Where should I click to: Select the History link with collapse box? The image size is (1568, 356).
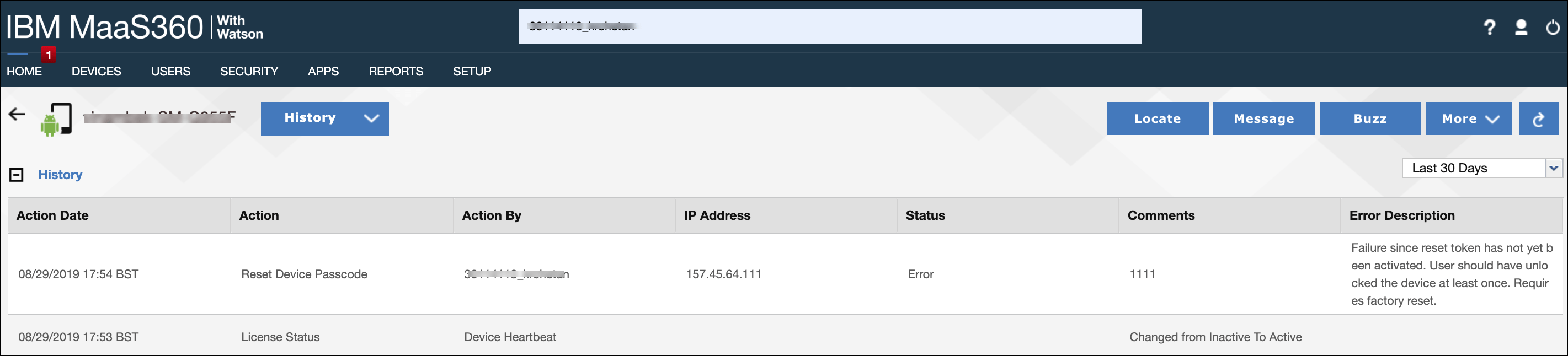[60, 175]
